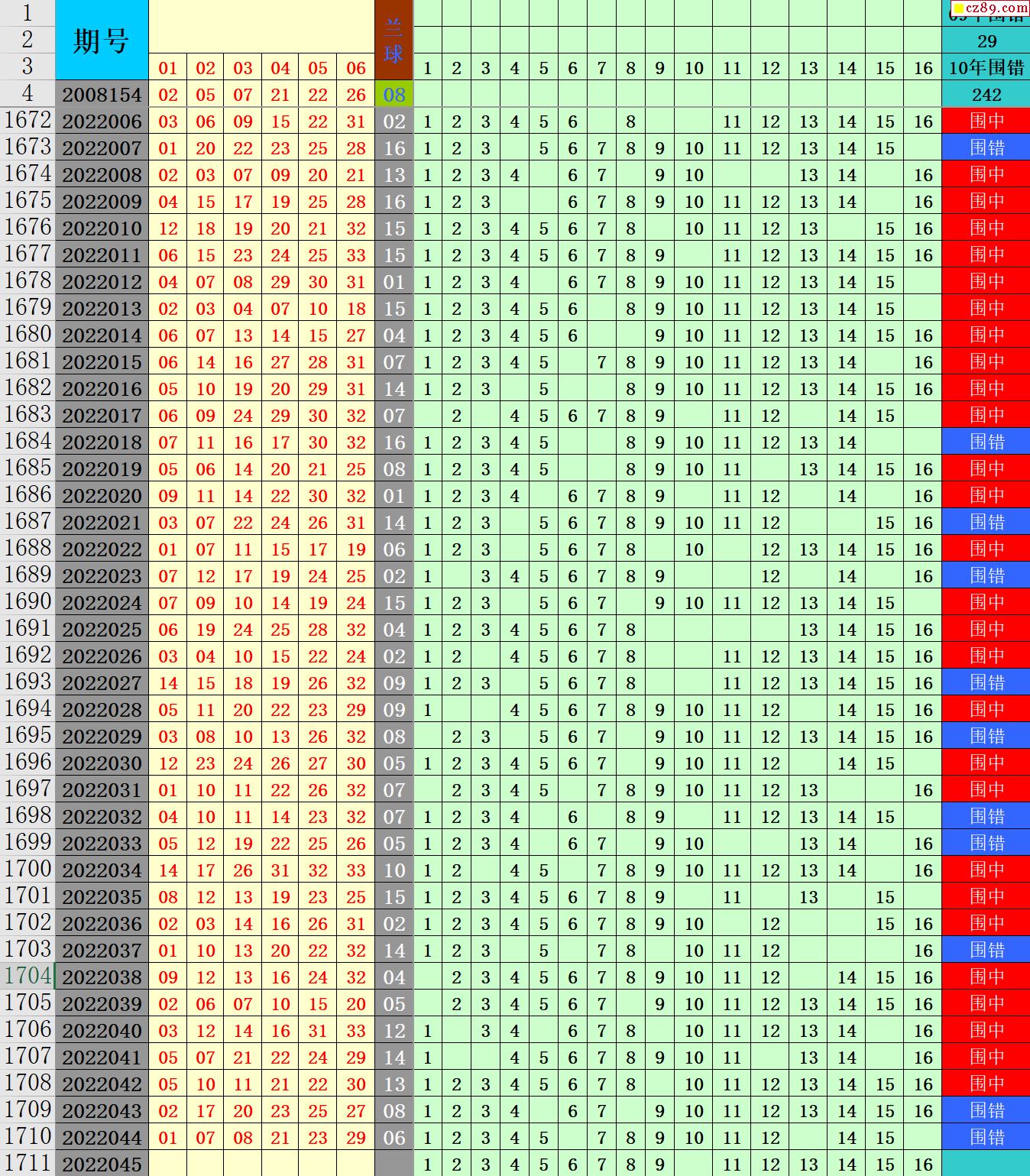
Task: Click the cell showing value 242
Action: click(986, 95)
